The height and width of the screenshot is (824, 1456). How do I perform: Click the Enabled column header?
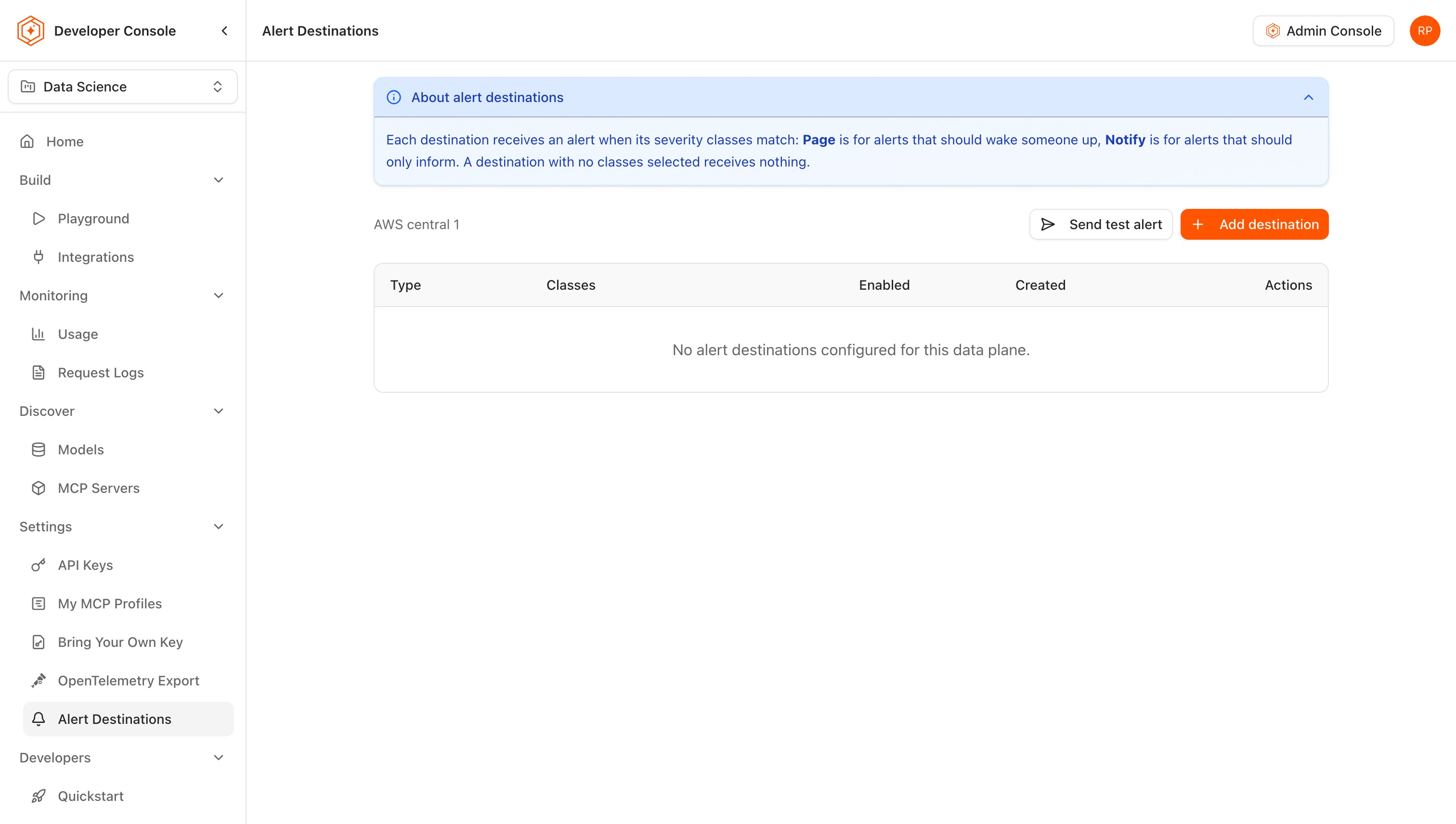coord(884,284)
